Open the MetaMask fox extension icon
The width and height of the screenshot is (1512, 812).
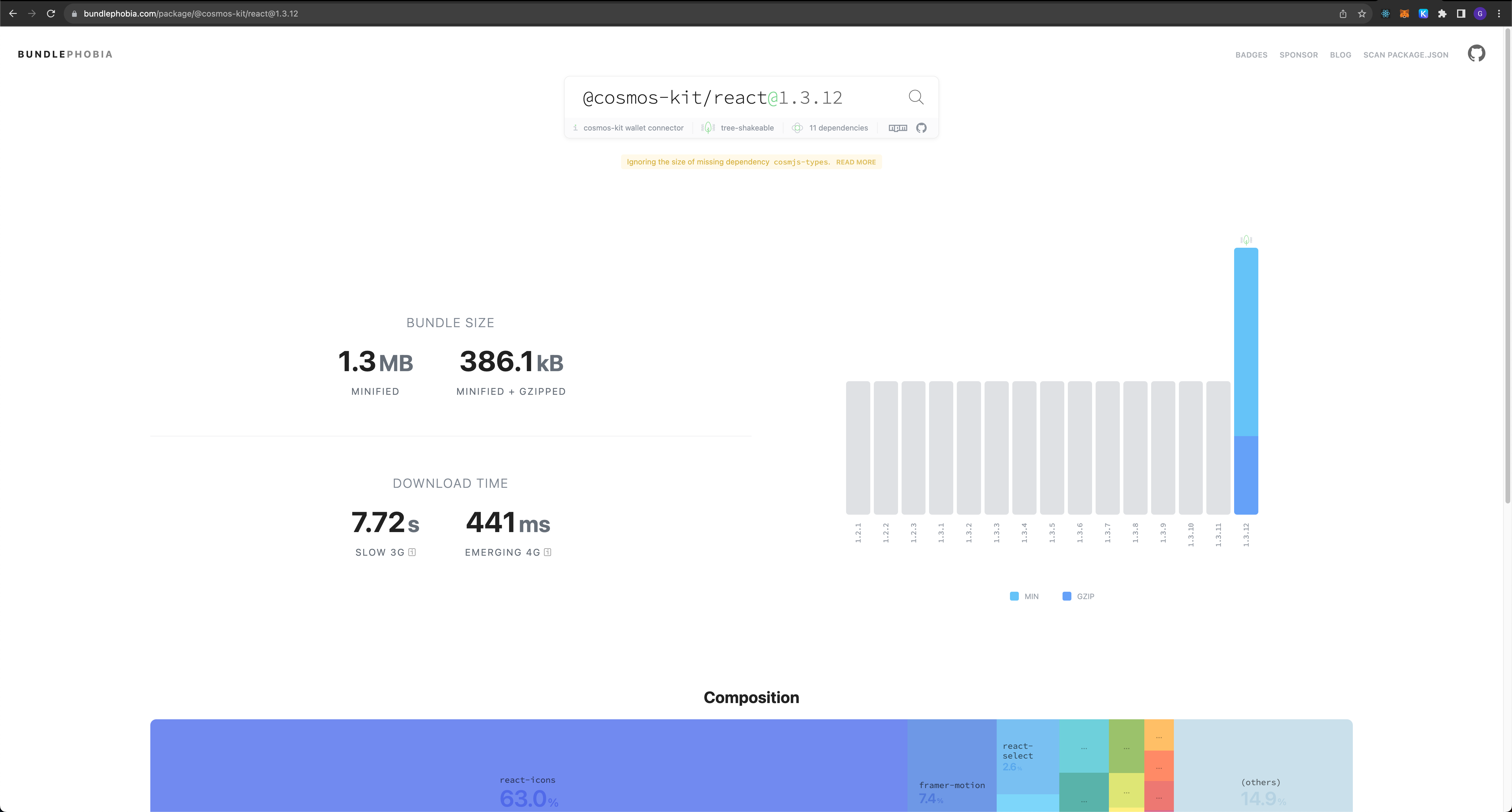pos(1404,14)
